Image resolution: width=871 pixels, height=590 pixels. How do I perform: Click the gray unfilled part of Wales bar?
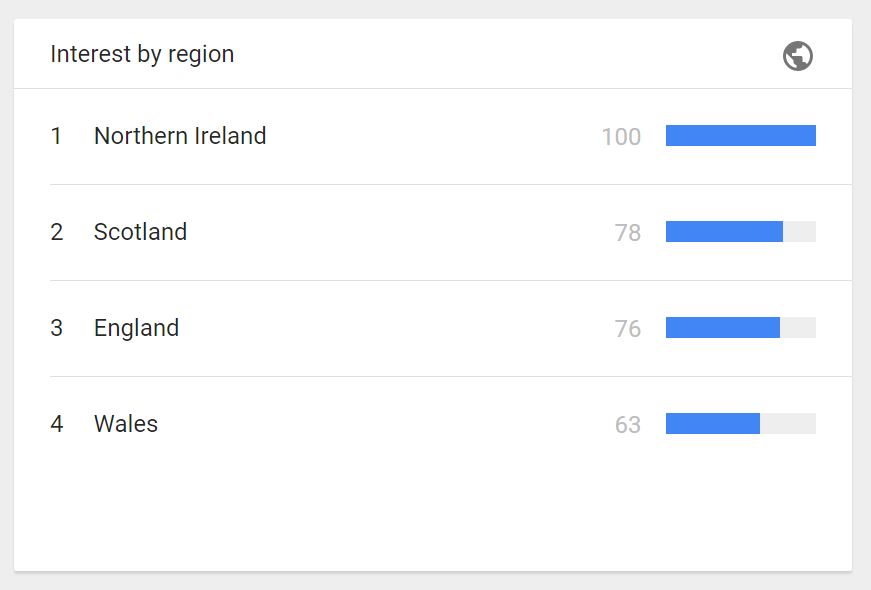[x=788, y=424]
